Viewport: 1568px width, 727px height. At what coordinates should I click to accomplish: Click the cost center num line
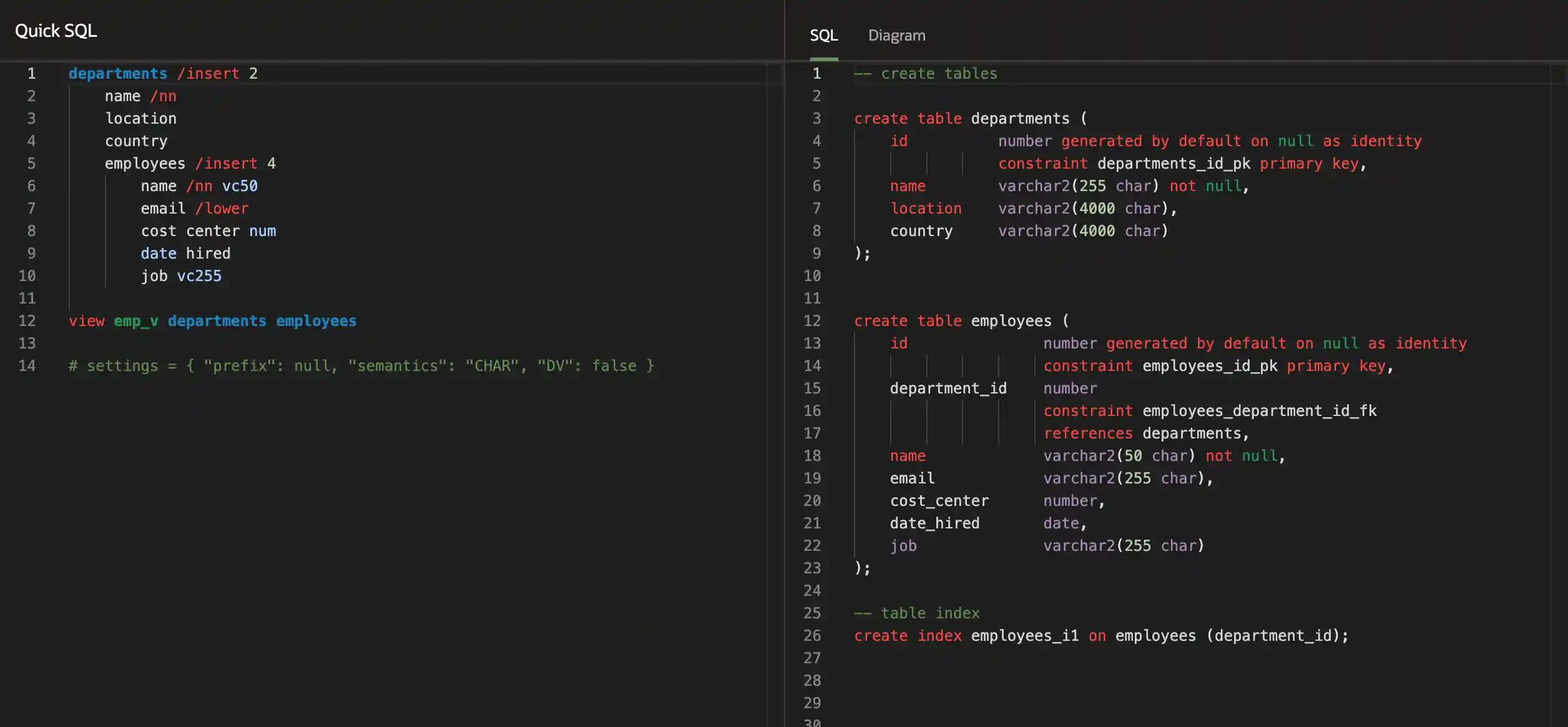point(208,230)
